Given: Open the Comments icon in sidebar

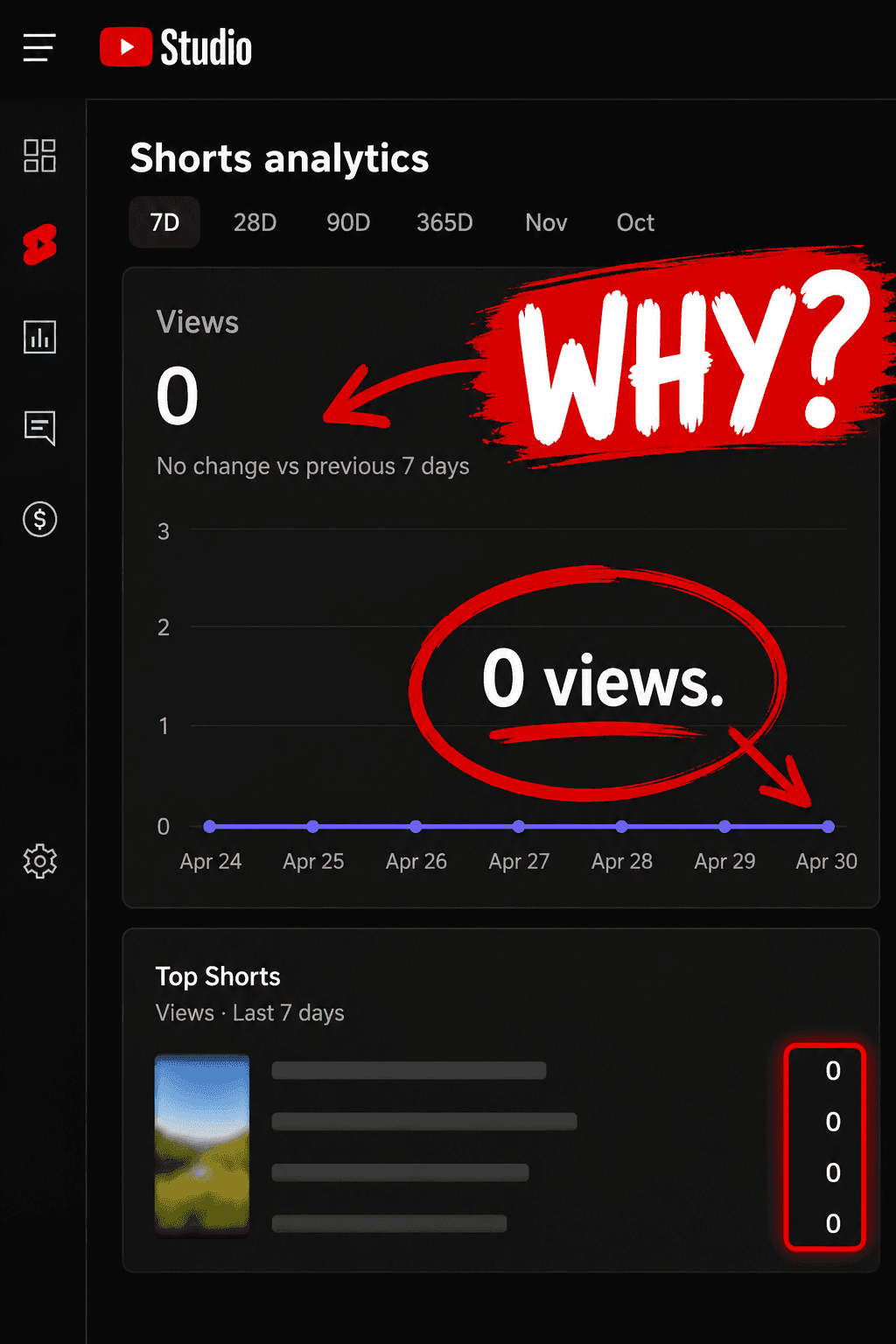Looking at the screenshot, I should click(x=39, y=428).
